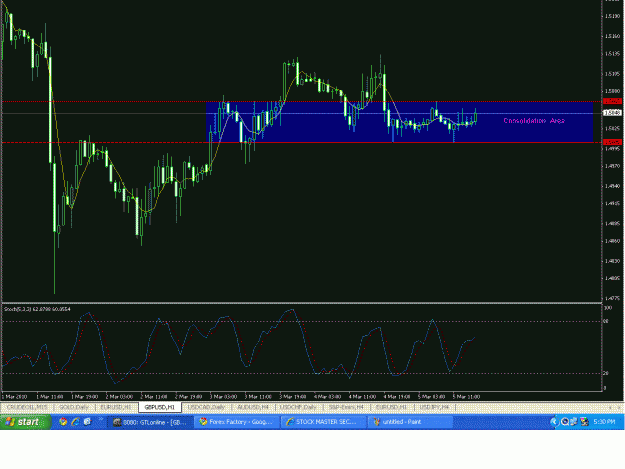Open the CRUDEOIL,M15 chart tab
Screen dimensions: 625x469
coord(27,407)
